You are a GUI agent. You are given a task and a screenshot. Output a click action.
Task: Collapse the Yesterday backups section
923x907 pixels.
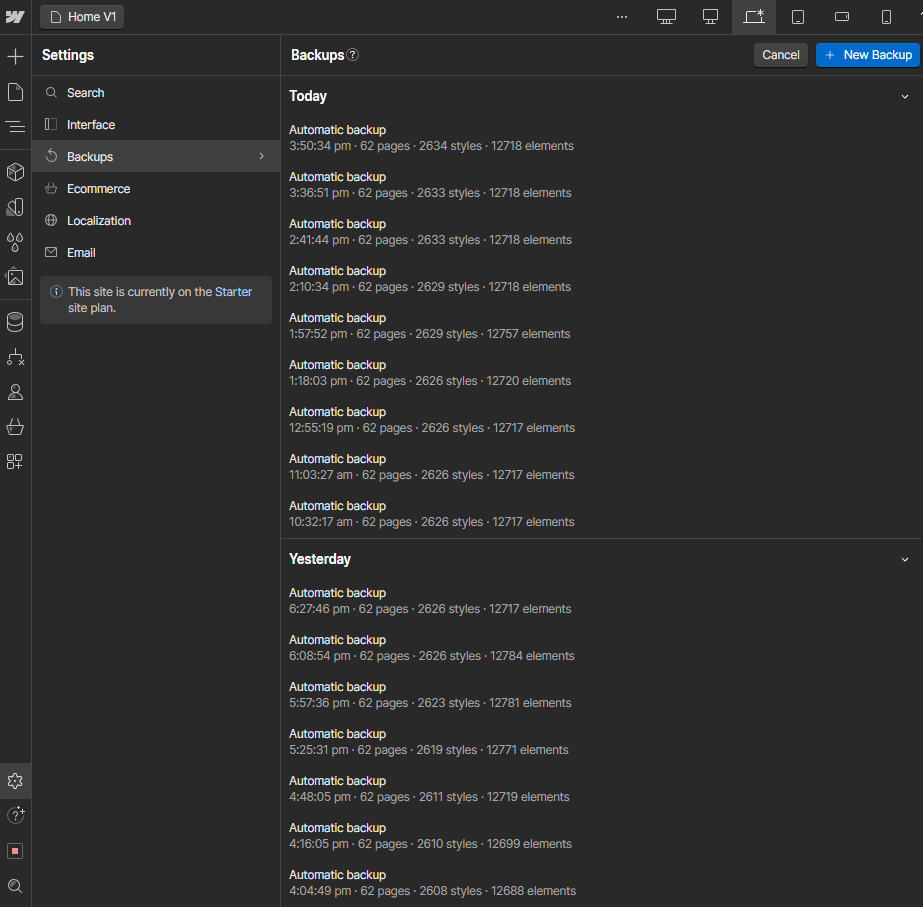click(x=905, y=559)
